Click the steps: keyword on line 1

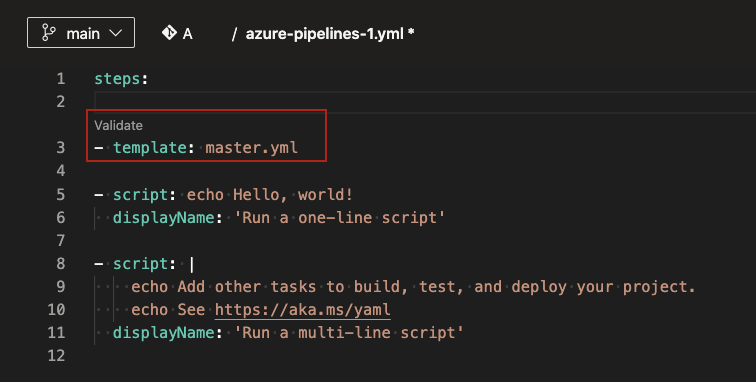[121, 79]
